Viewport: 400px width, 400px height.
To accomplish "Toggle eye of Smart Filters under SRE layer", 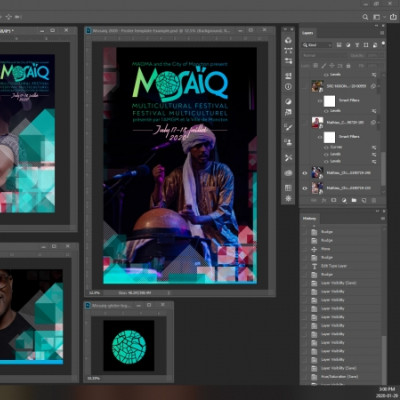I will pos(320,100).
